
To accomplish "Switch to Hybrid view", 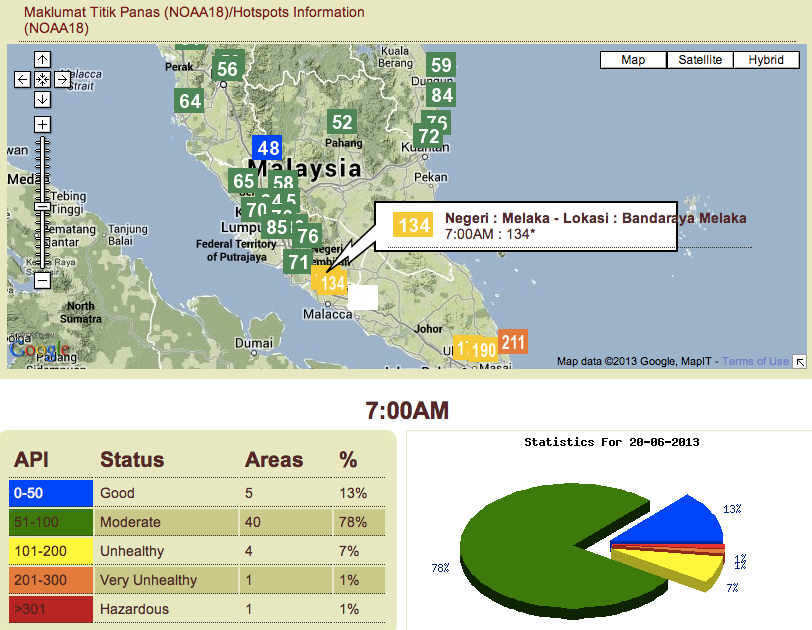I will [766, 59].
